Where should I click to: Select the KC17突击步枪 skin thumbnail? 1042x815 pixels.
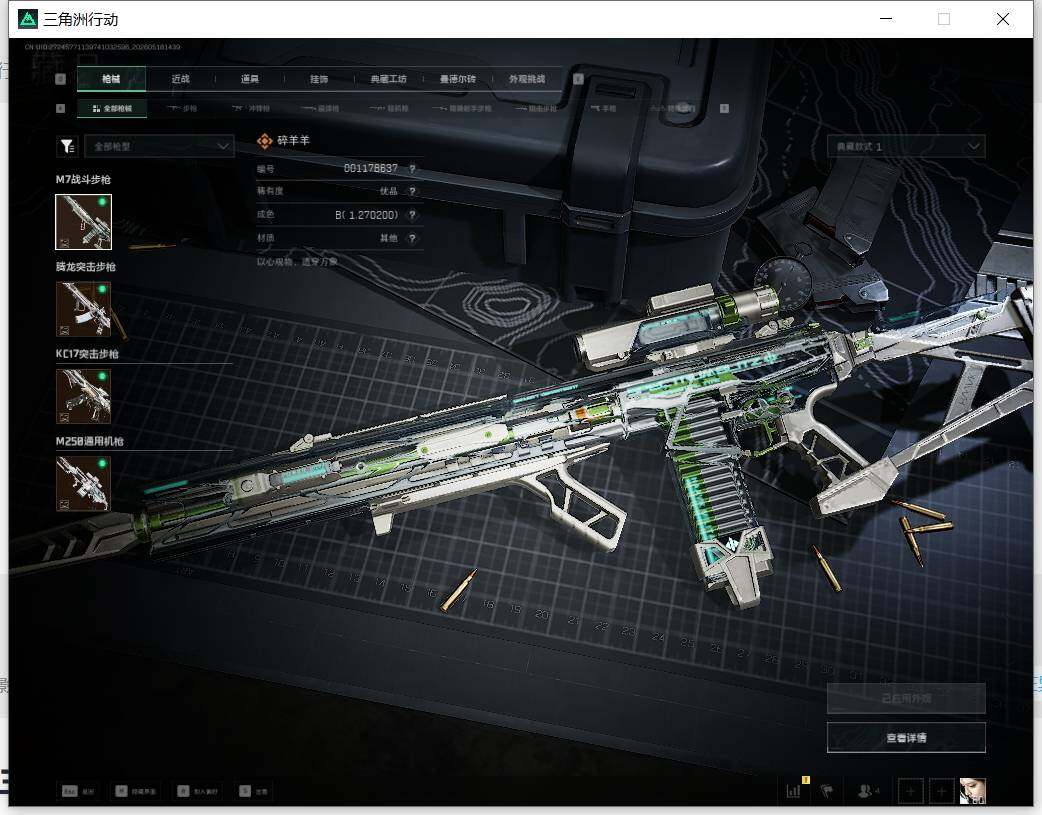tap(83, 396)
